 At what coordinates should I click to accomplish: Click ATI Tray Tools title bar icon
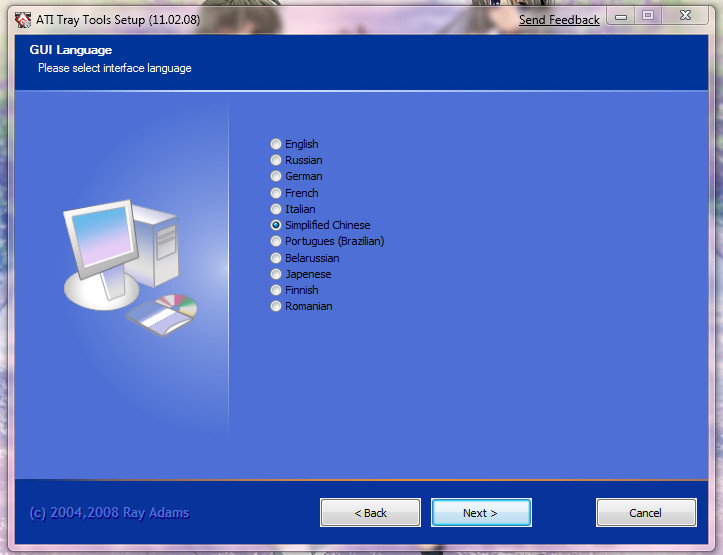coord(23,20)
